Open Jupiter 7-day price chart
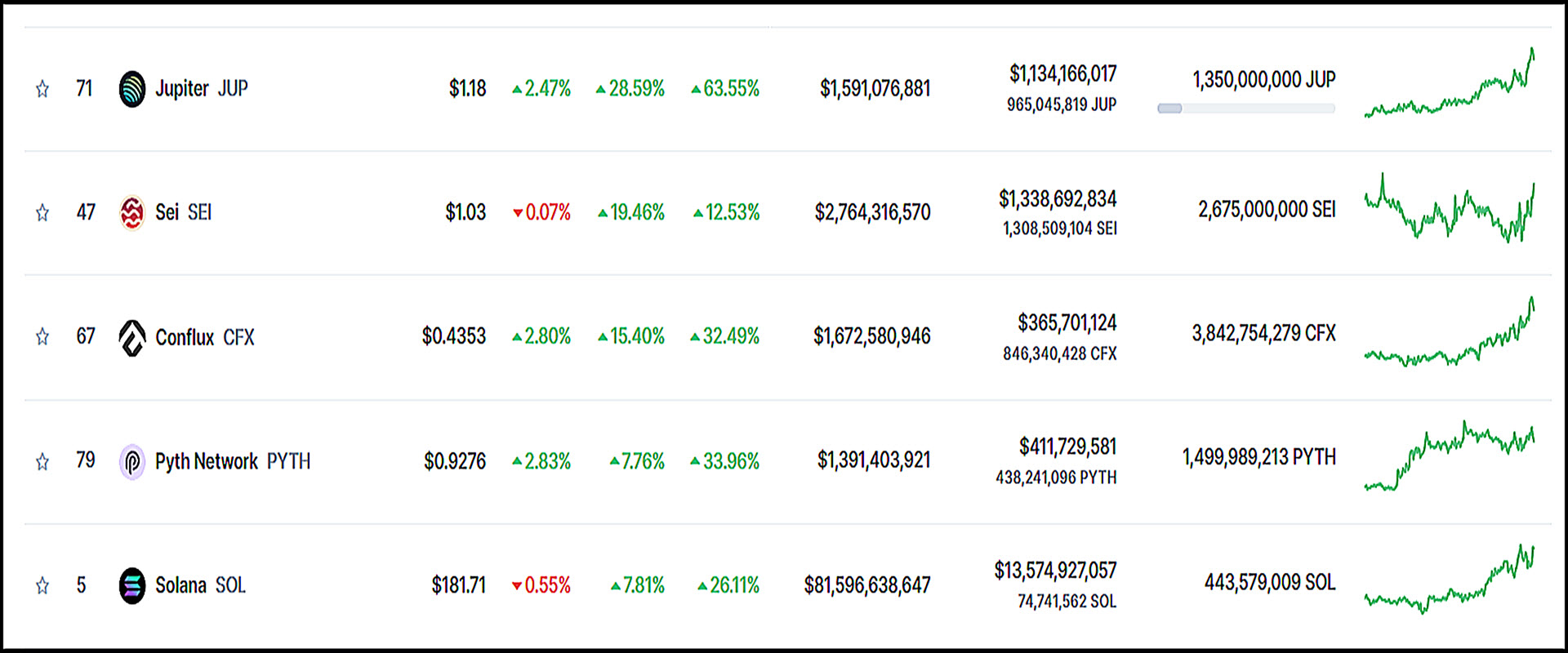1568x653 pixels. [x=1450, y=86]
